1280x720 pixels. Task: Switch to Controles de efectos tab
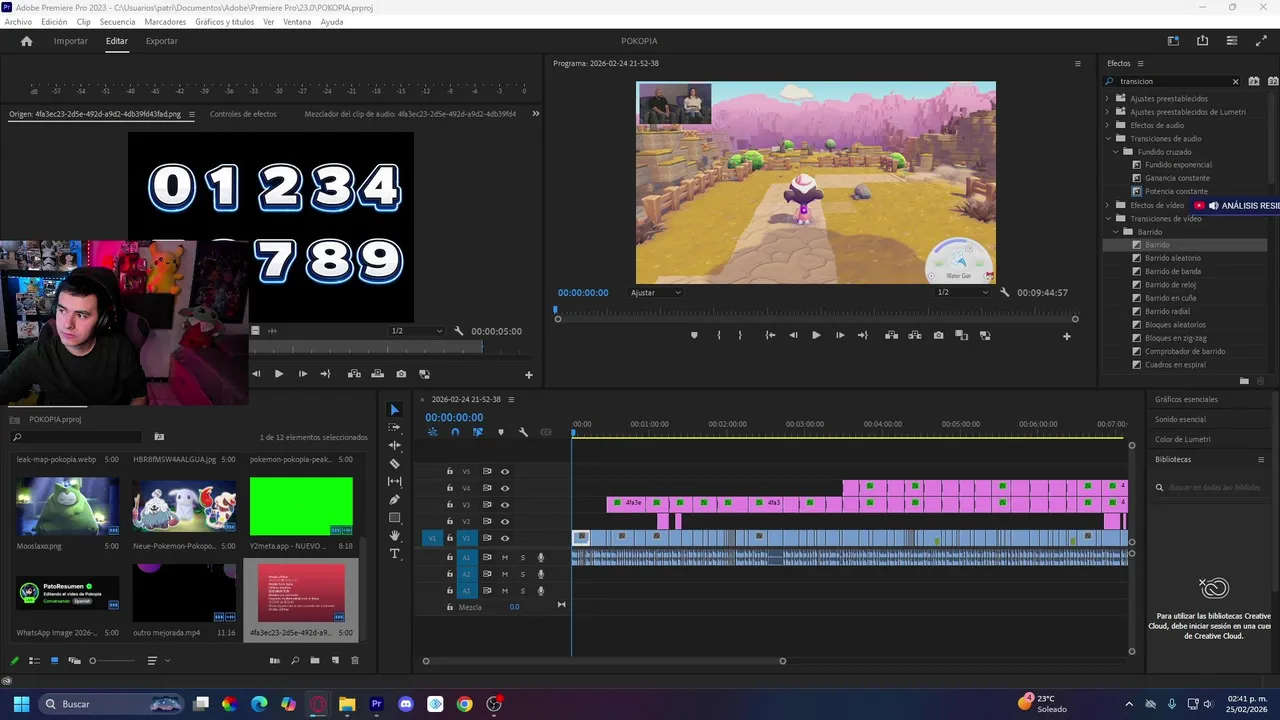tap(243, 114)
